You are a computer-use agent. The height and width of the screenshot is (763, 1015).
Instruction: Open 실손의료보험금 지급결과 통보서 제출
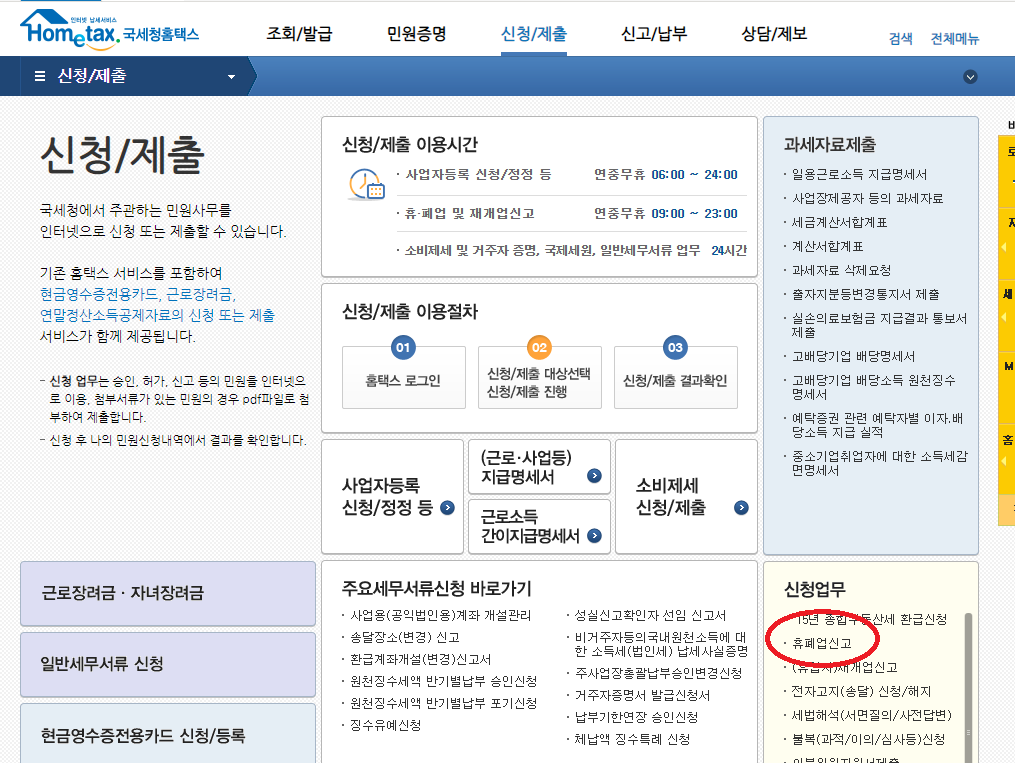[x=879, y=326]
